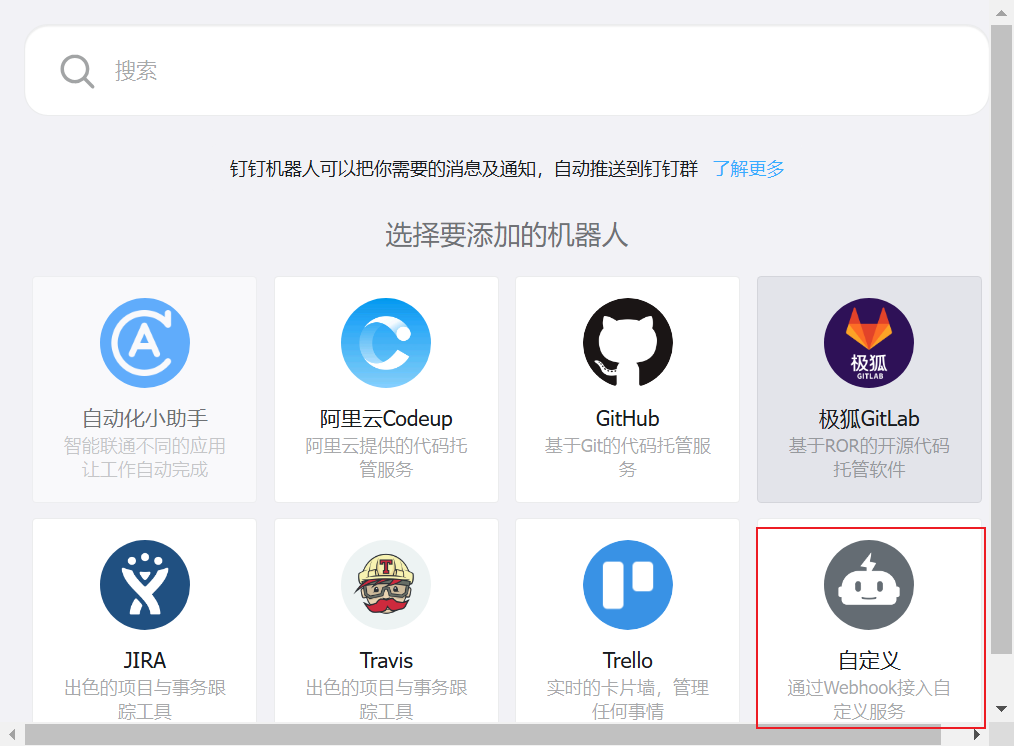The width and height of the screenshot is (1014, 746).
Task: Select the Travis mascot icon
Action: 386,584
